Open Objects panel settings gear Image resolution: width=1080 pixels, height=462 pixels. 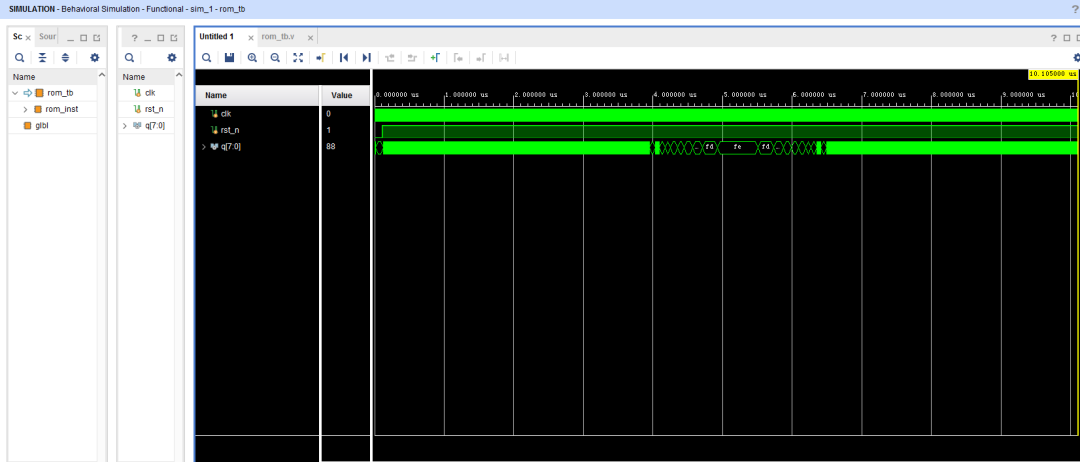(x=172, y=58)
